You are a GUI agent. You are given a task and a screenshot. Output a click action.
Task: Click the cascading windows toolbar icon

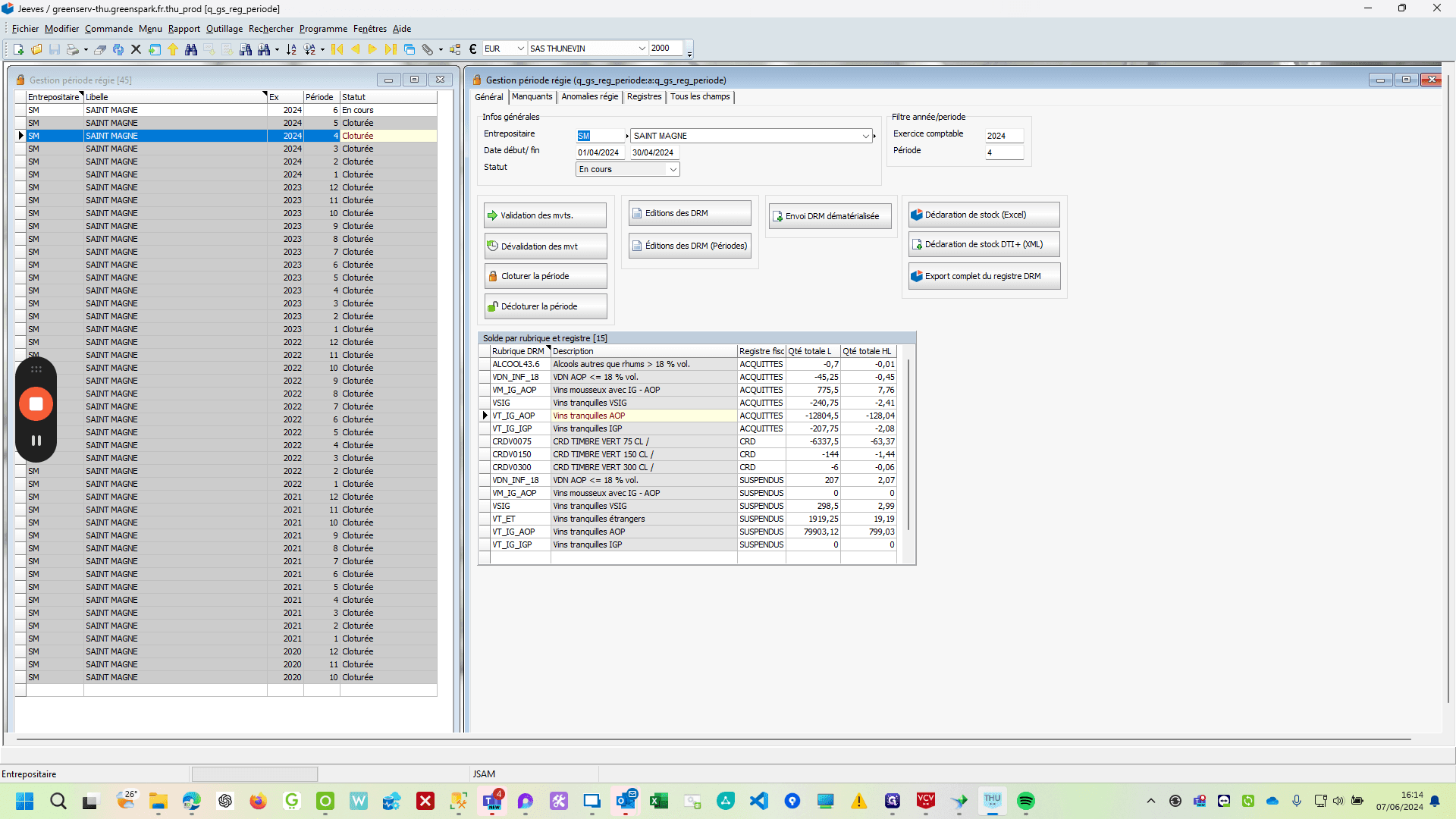409,49
